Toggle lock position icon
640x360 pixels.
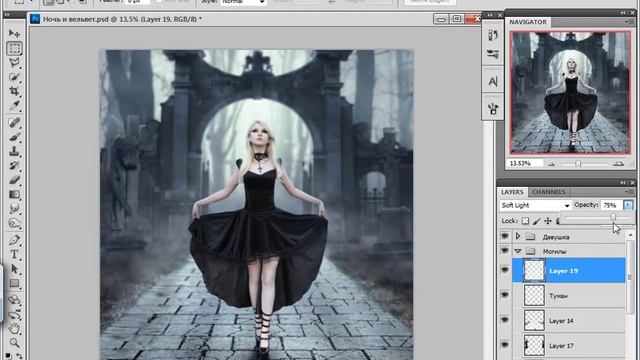pos(548,221)
